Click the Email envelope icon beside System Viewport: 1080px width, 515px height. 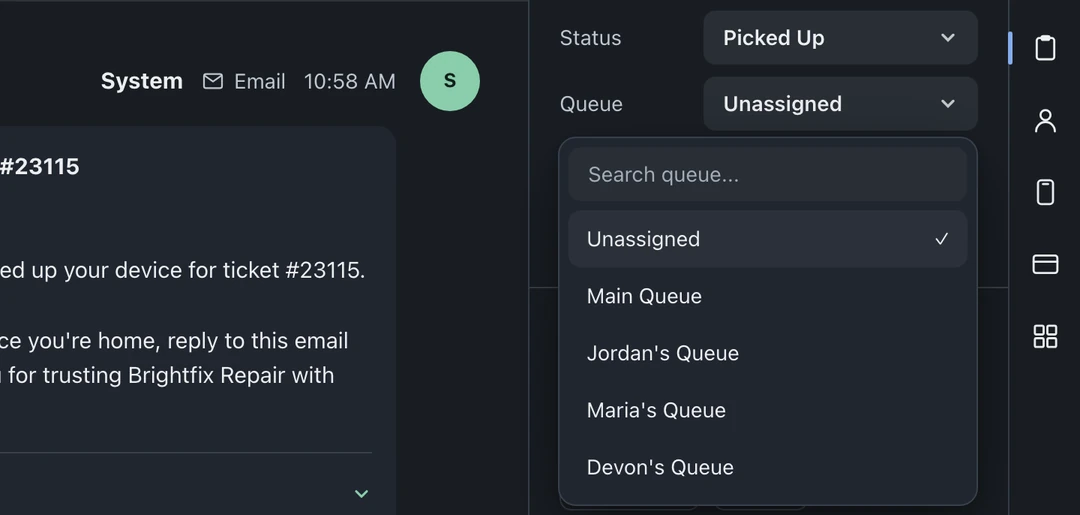click(x=213, y=81)
